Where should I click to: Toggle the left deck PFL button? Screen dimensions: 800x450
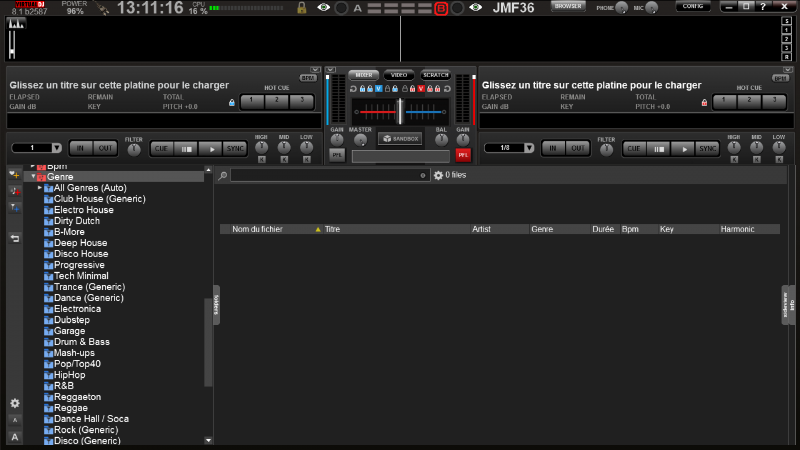pos(337,155)
